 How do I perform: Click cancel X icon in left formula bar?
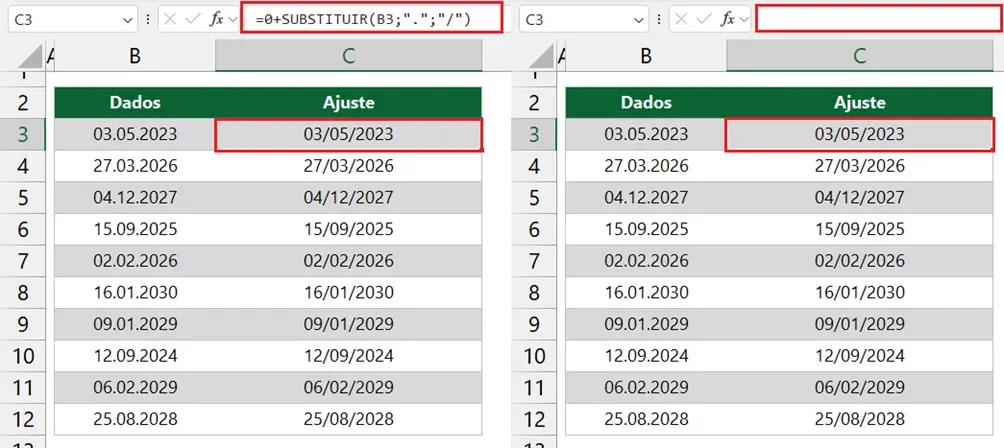click(x=170, y=19)
